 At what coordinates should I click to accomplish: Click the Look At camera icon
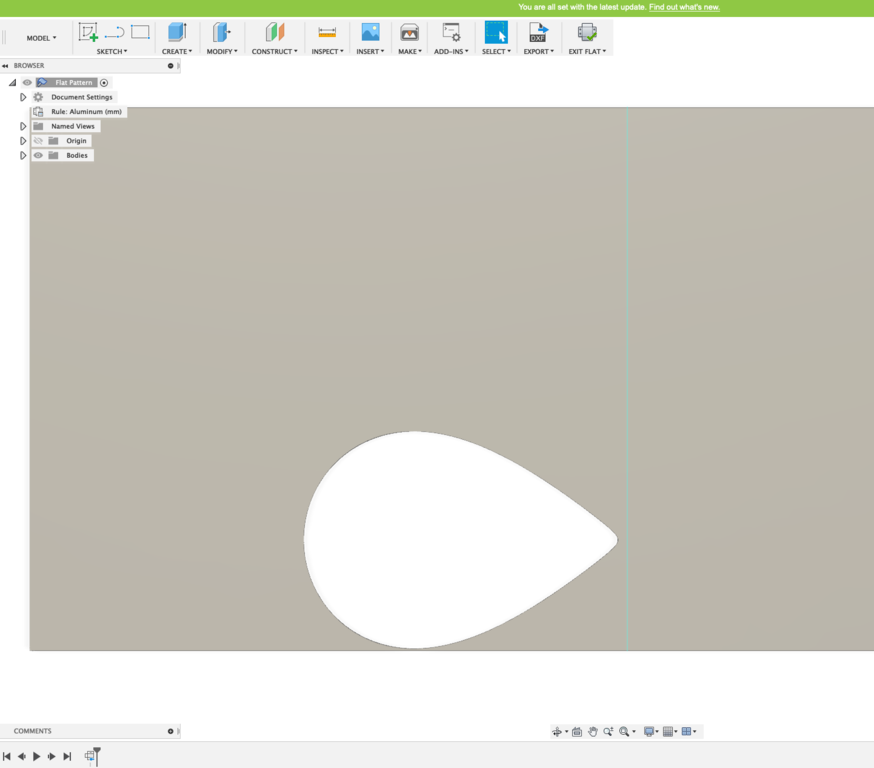(577, 732)
